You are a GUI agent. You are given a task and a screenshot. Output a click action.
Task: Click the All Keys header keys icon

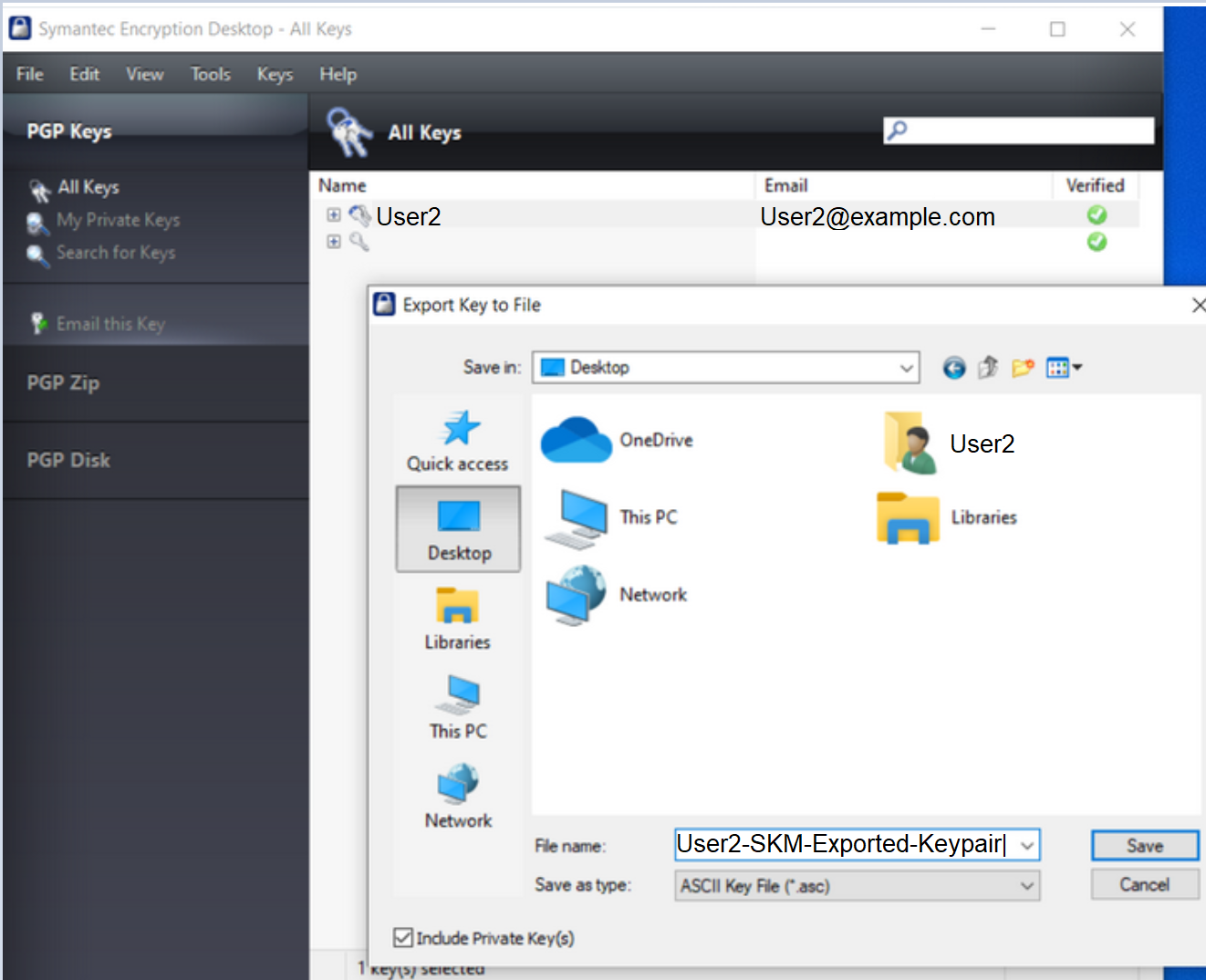pos(349,132)
